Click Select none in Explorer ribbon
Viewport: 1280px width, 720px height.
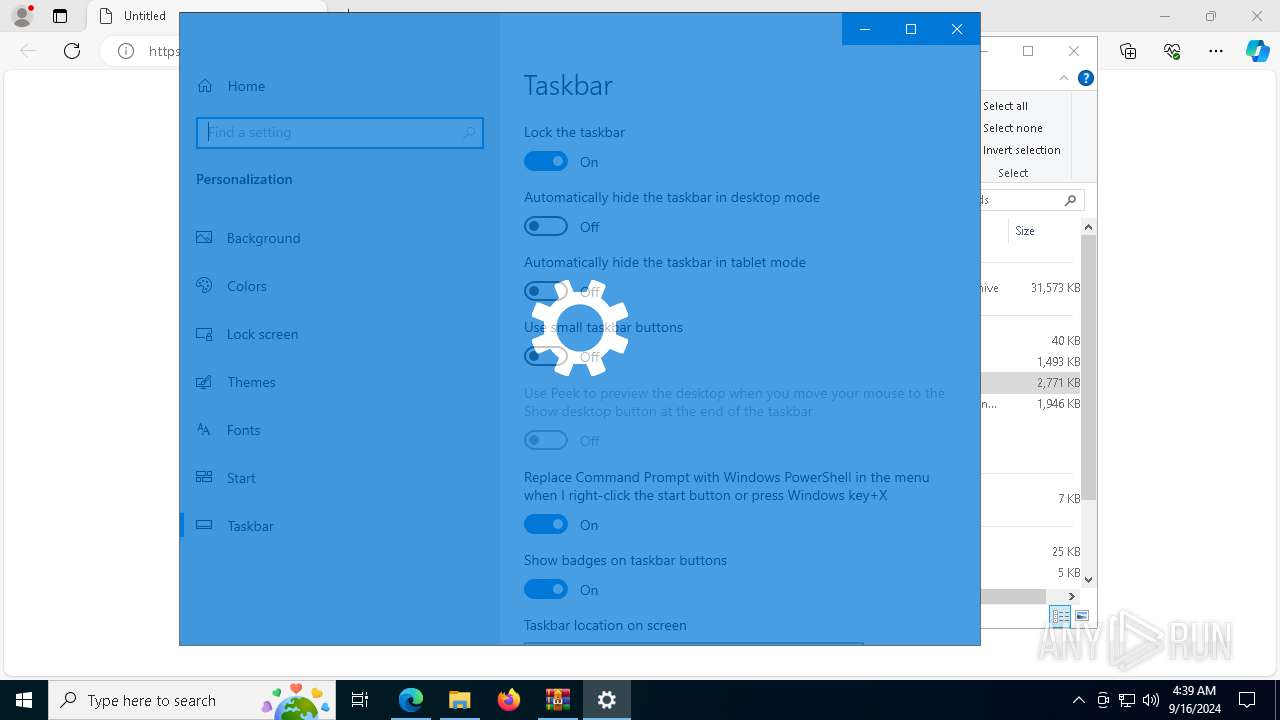coord(1012,128)
